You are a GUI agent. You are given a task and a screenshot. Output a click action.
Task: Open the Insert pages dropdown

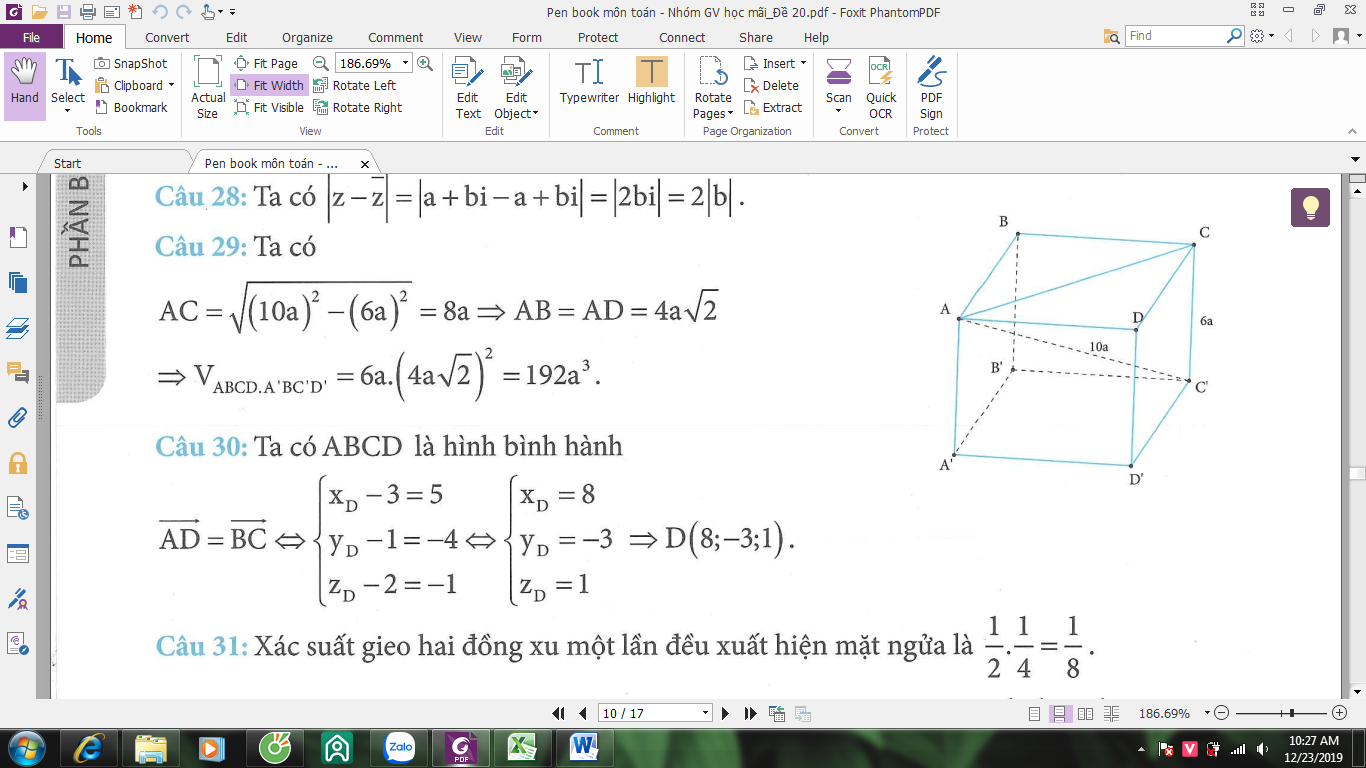click(x=775, y=64)
